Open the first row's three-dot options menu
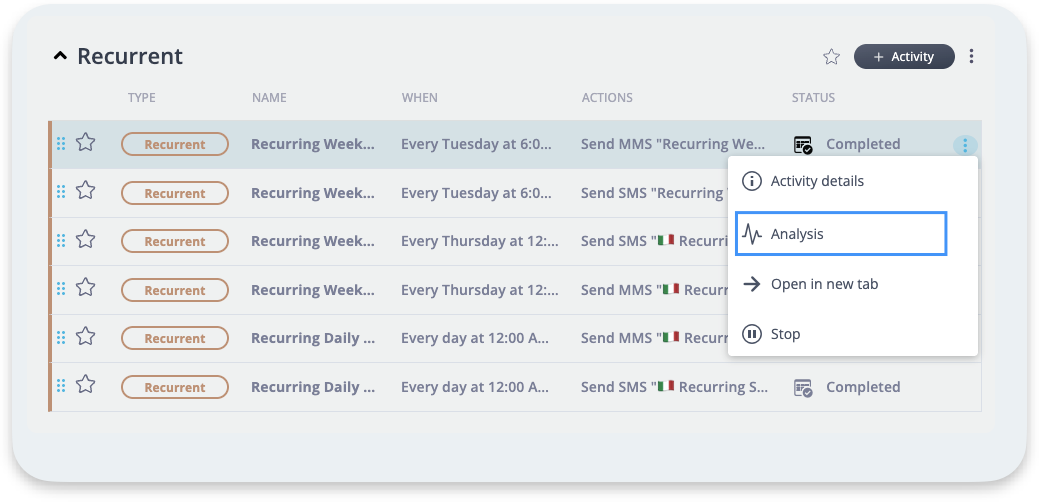1039x502 pixels. pos(965,145)
